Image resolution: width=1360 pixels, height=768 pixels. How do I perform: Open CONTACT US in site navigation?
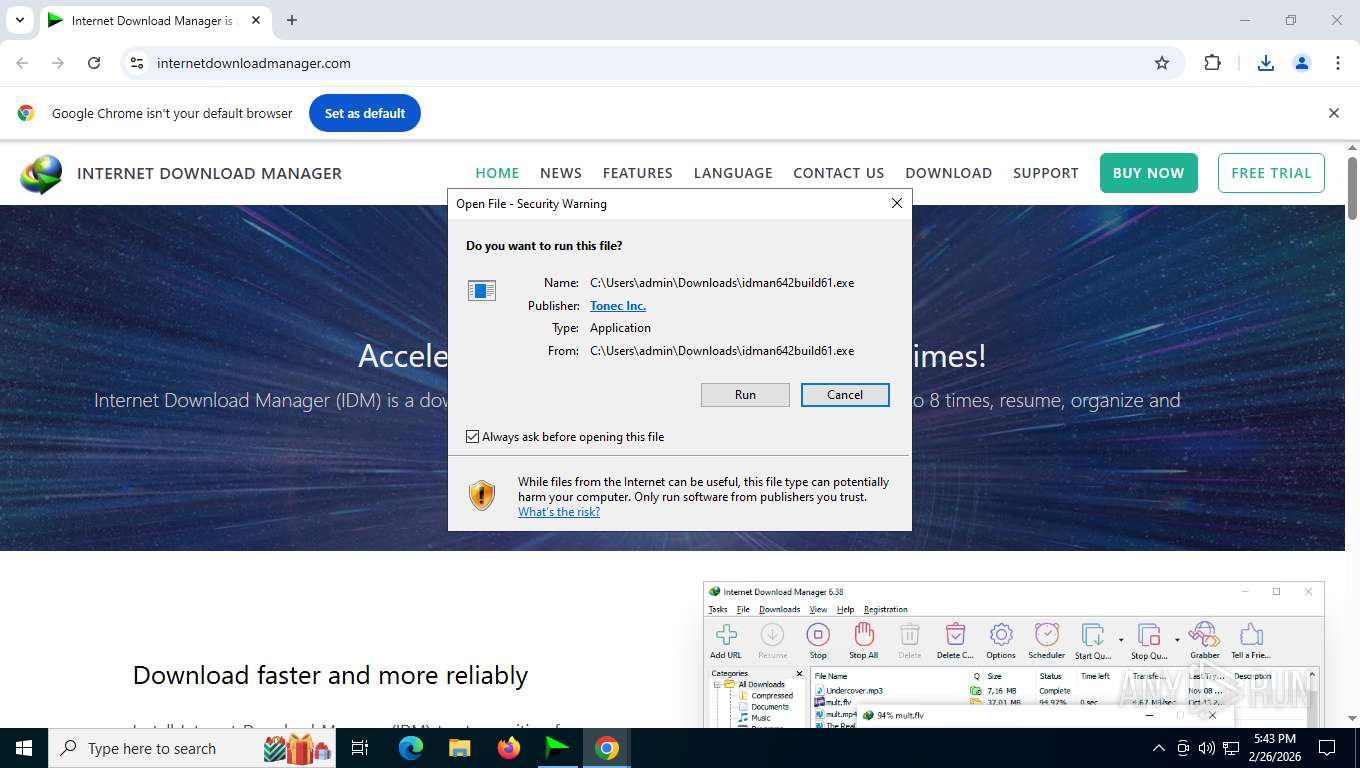point(839,173)
